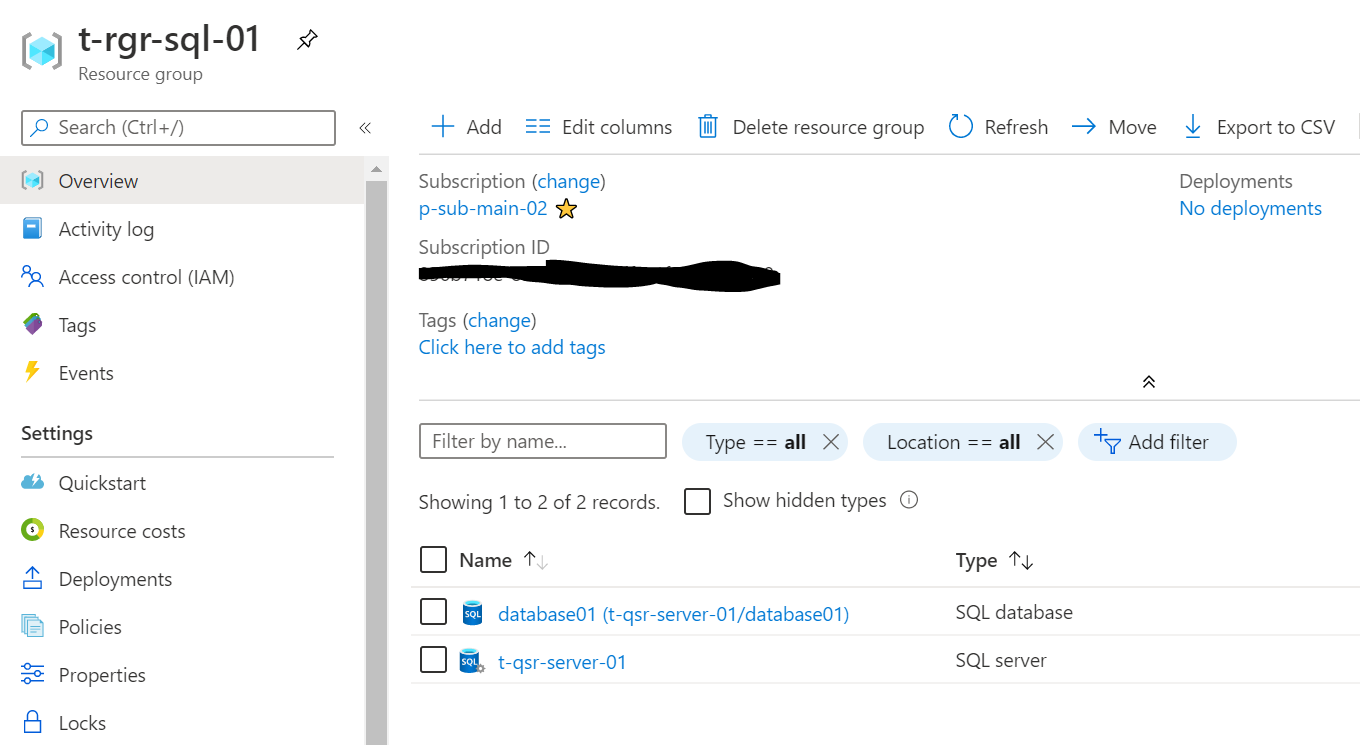
Task: Focus the Filter by name field
Action: pyautogui.click(x=543, y=441)
